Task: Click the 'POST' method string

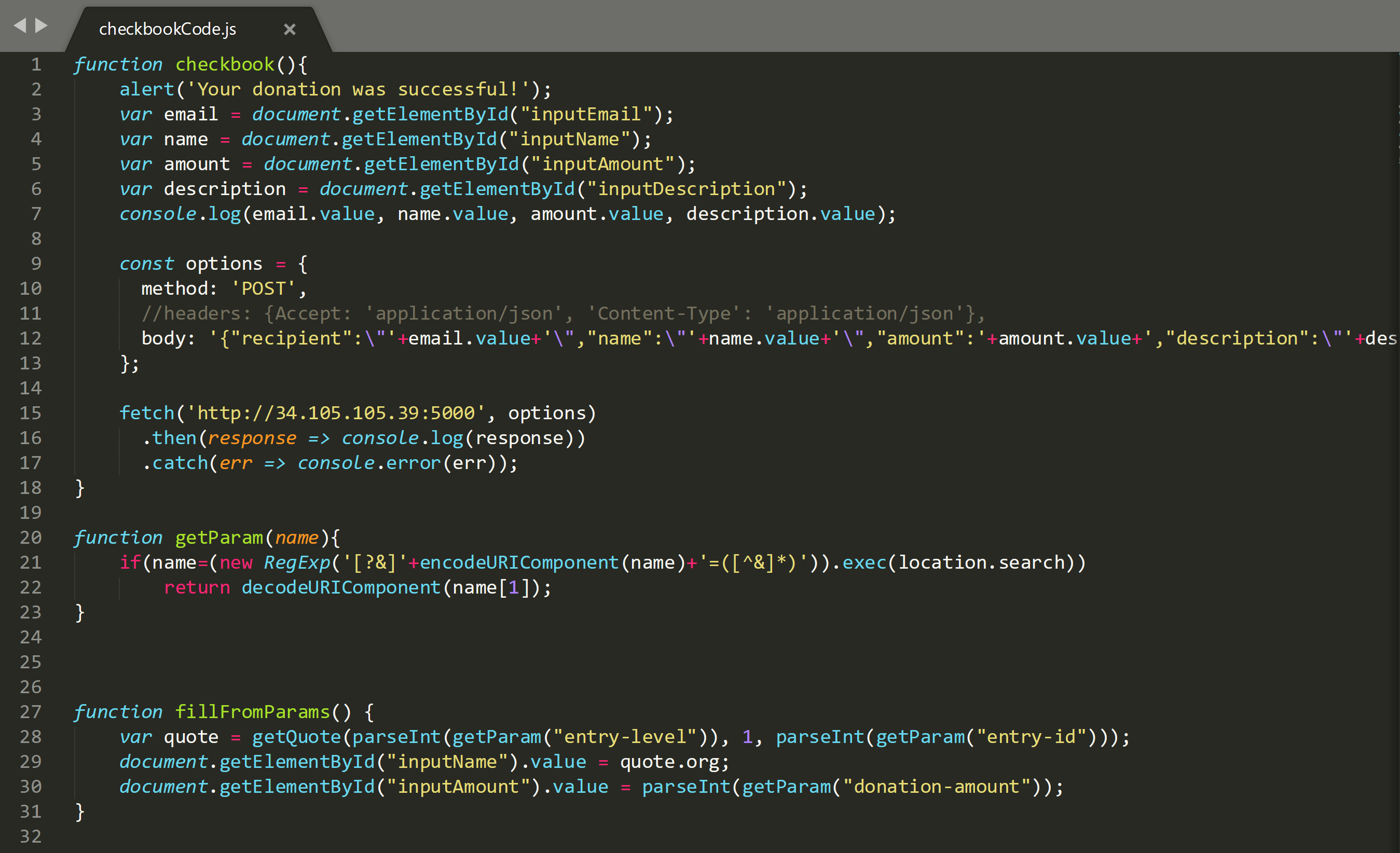Action: click(263, 288)
